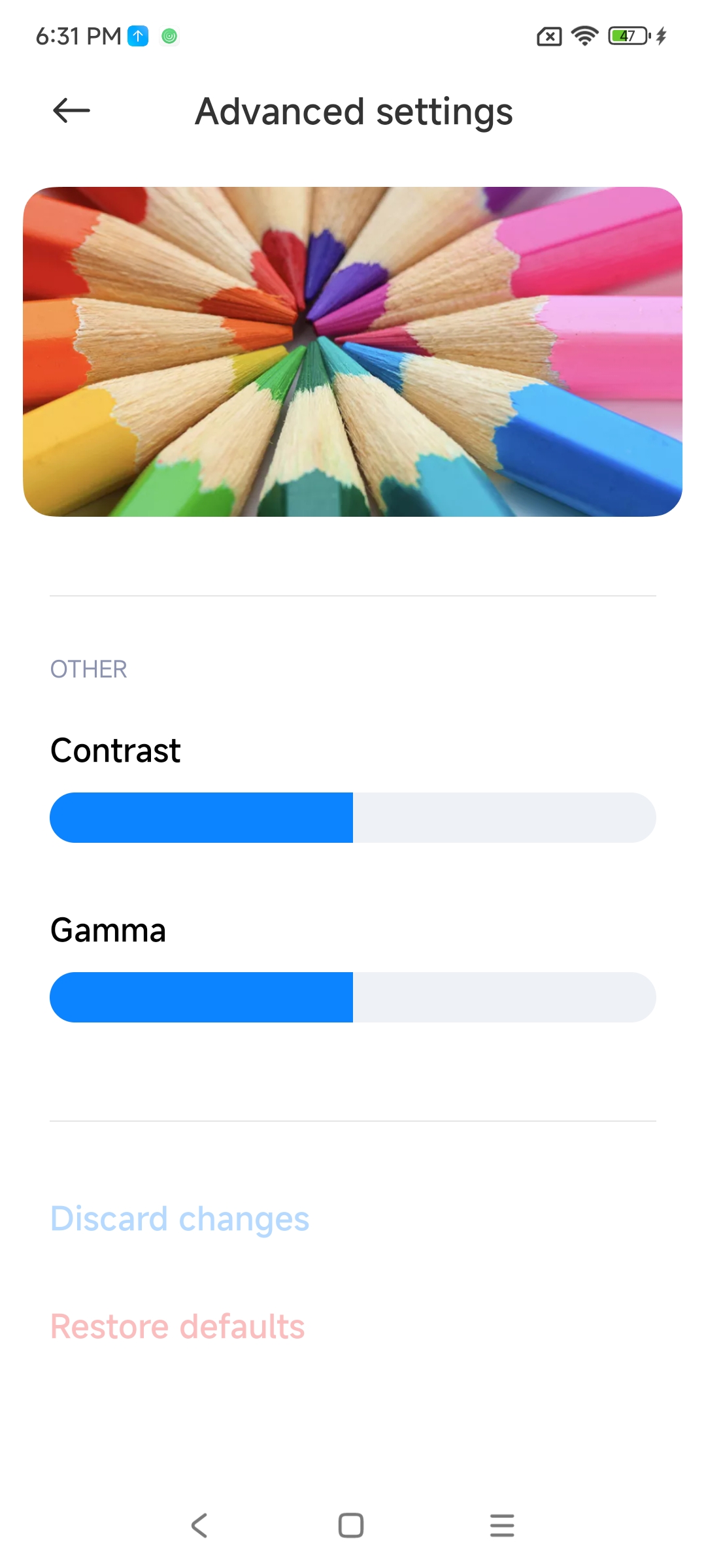Image resolution: width=706 pixels, height=1568 pixels.
Task: Click the empty gray part of Gamma slider
Action: tap(504, 997)
